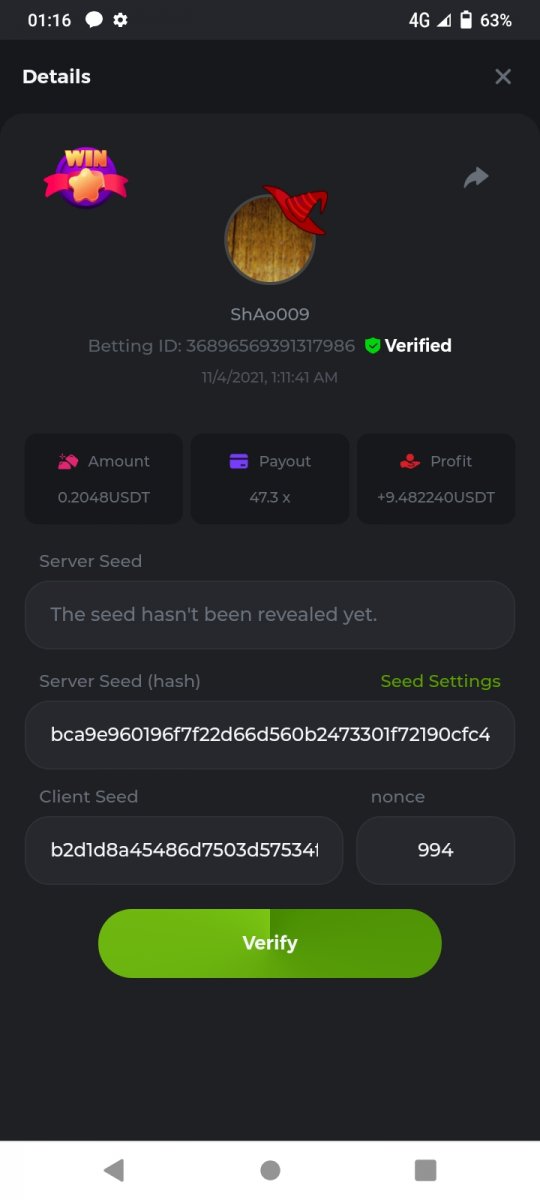Tap the Betting ID number
540x1200 pixels.
coord(270,346)
